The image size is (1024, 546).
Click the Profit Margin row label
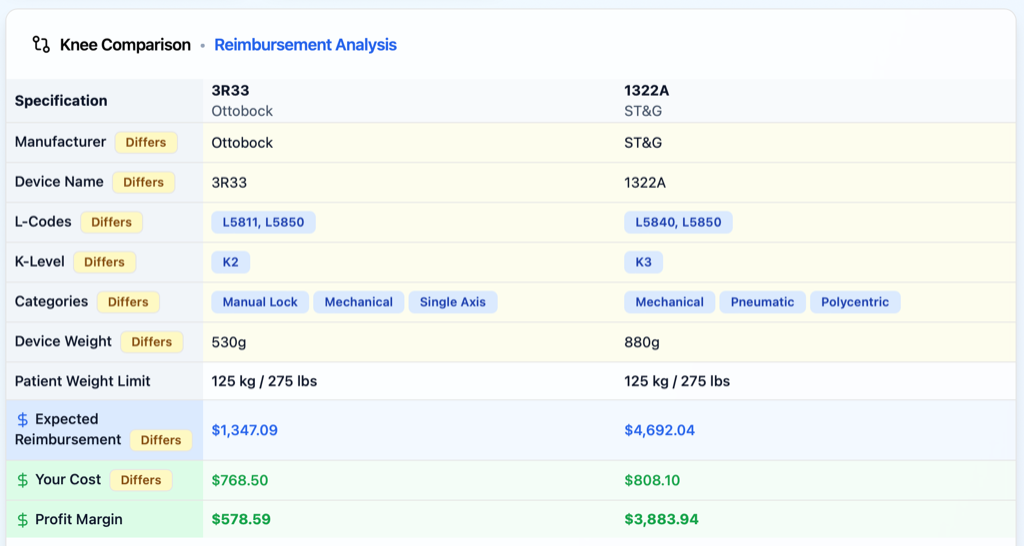click(79, 519)
